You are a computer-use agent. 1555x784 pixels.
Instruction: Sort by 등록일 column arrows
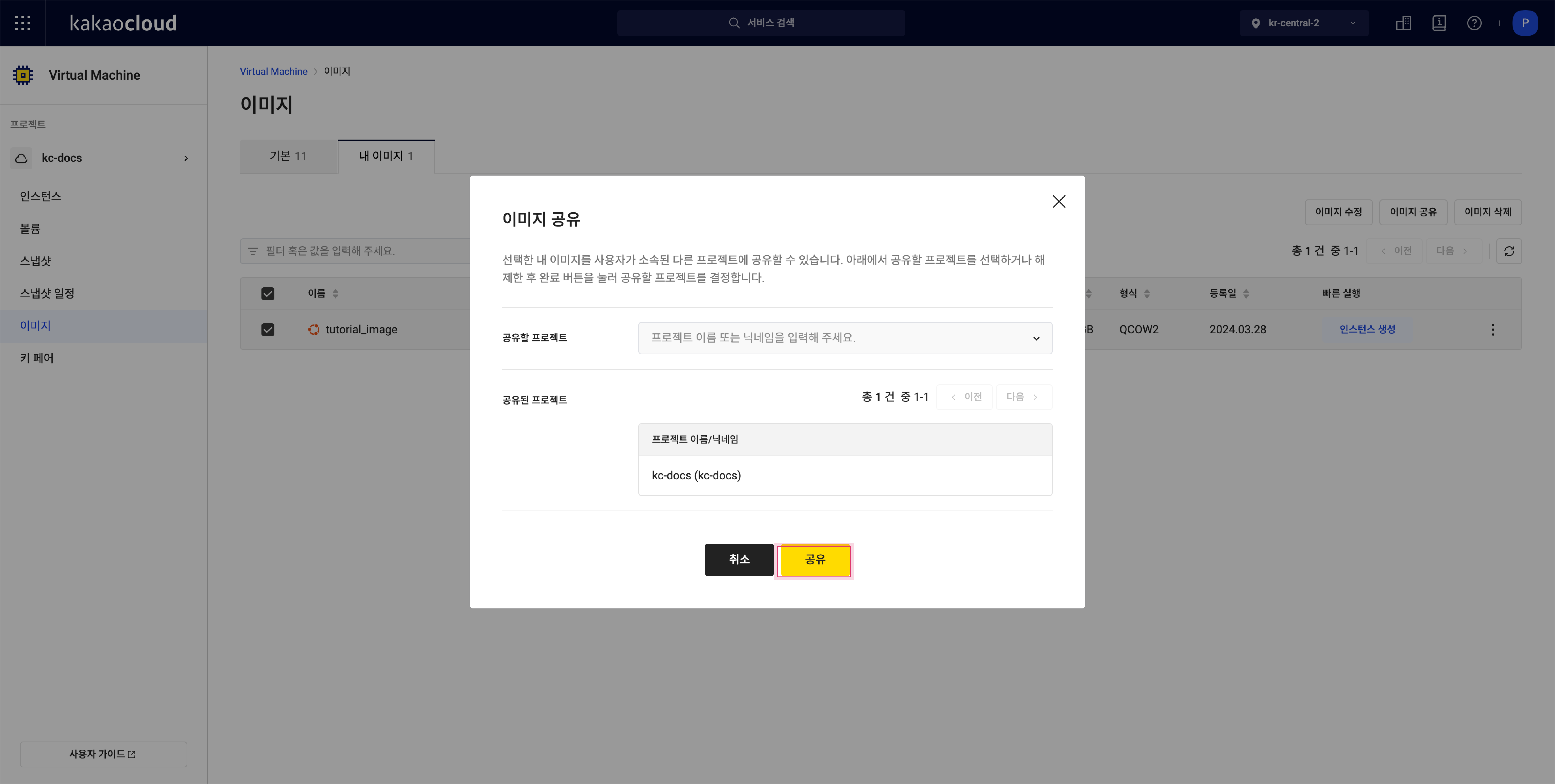pos(1246,294)
